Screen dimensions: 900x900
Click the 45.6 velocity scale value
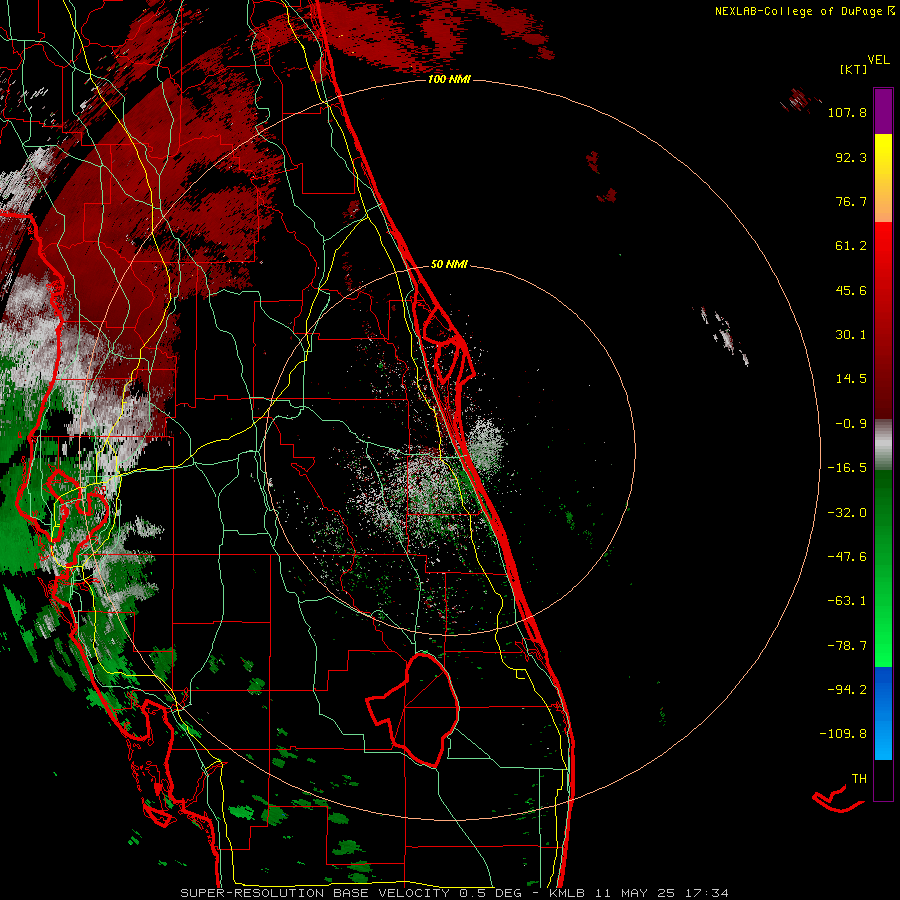pyautogui.click(x=851, y=290)
